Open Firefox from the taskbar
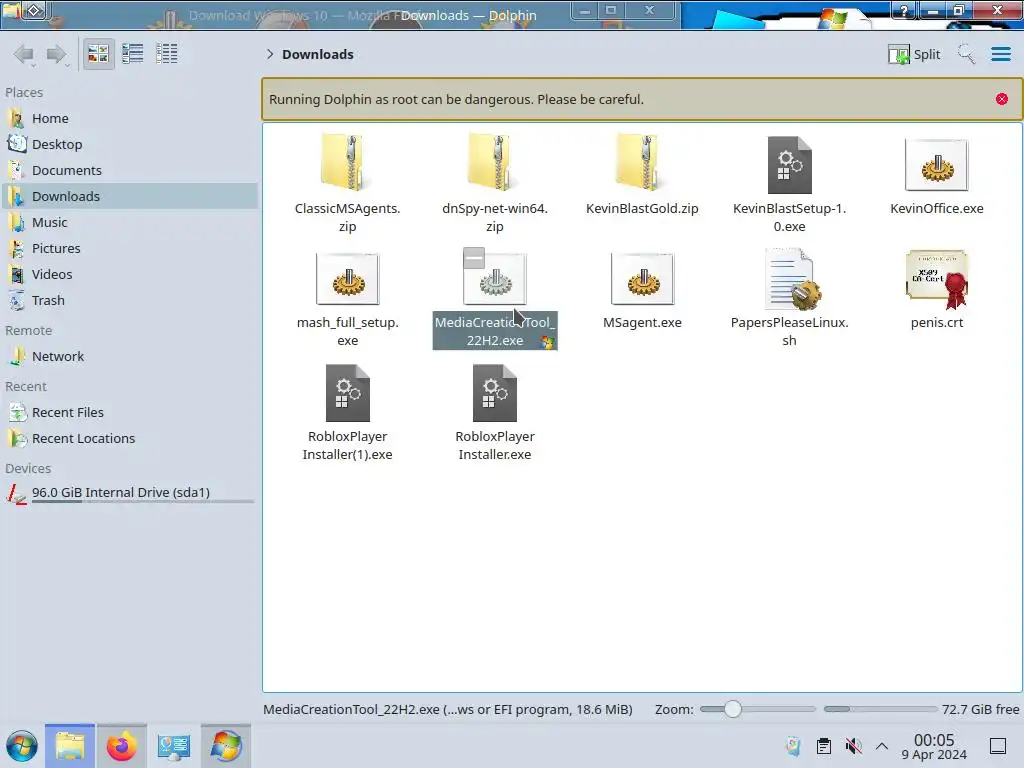Screen dimensions: 1024x768 tap(121, 746)
